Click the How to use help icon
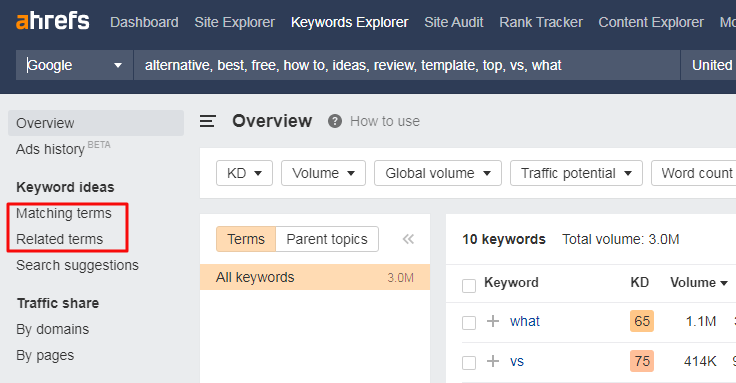Viewport: 736px width, 383px height. point(335,121)
